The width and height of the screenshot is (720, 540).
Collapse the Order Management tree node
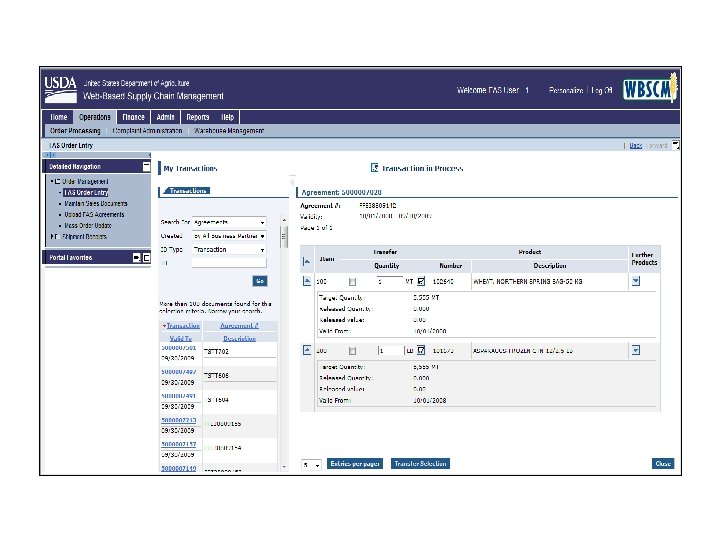(52, 181)
